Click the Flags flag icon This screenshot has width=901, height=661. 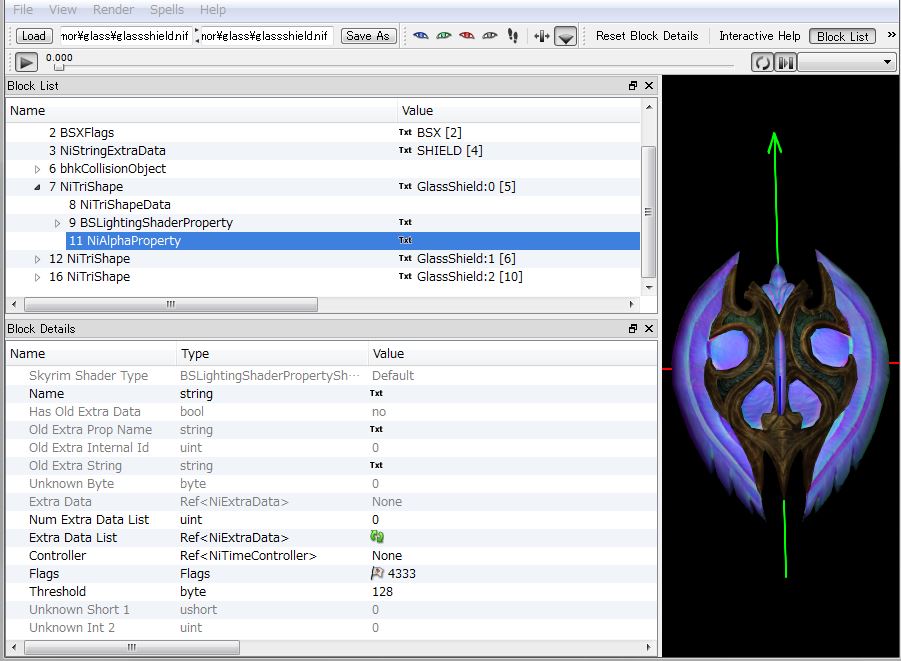[x=378, y=573]
